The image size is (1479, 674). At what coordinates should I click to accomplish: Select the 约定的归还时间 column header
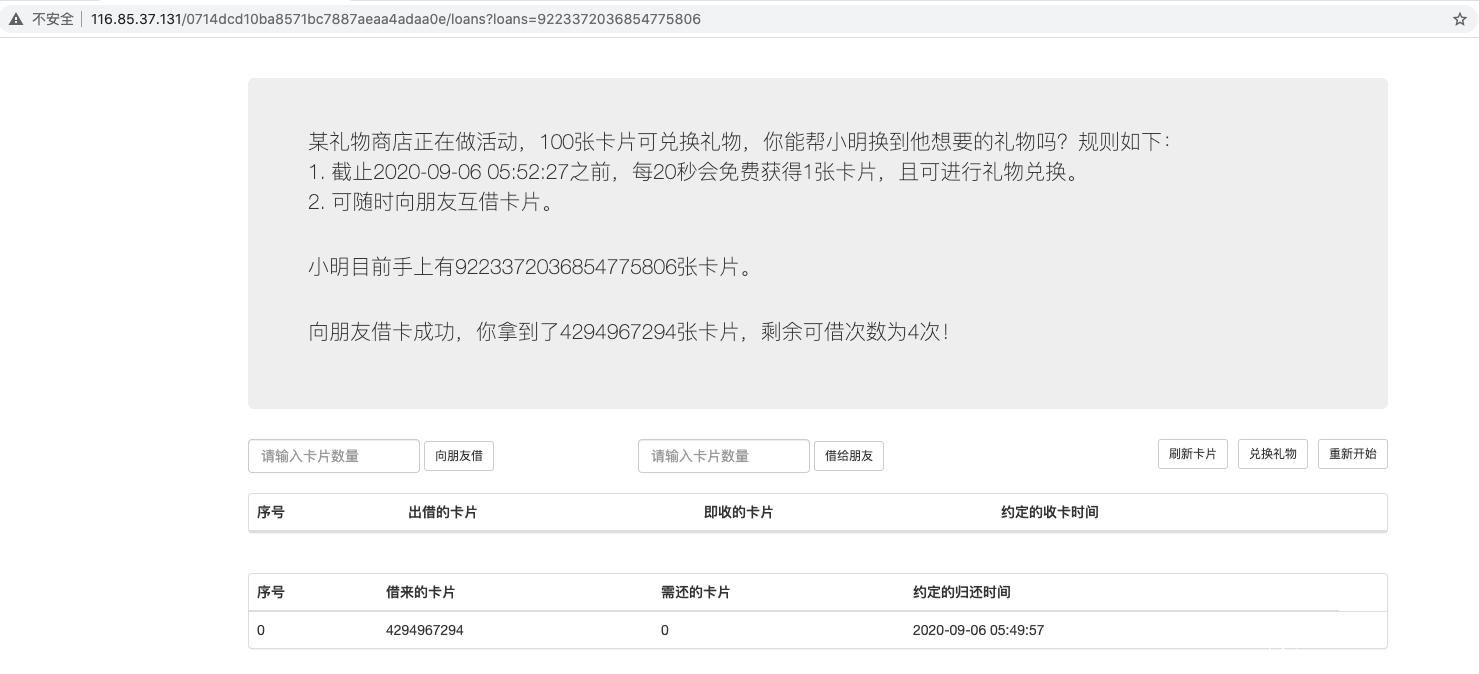961,592
